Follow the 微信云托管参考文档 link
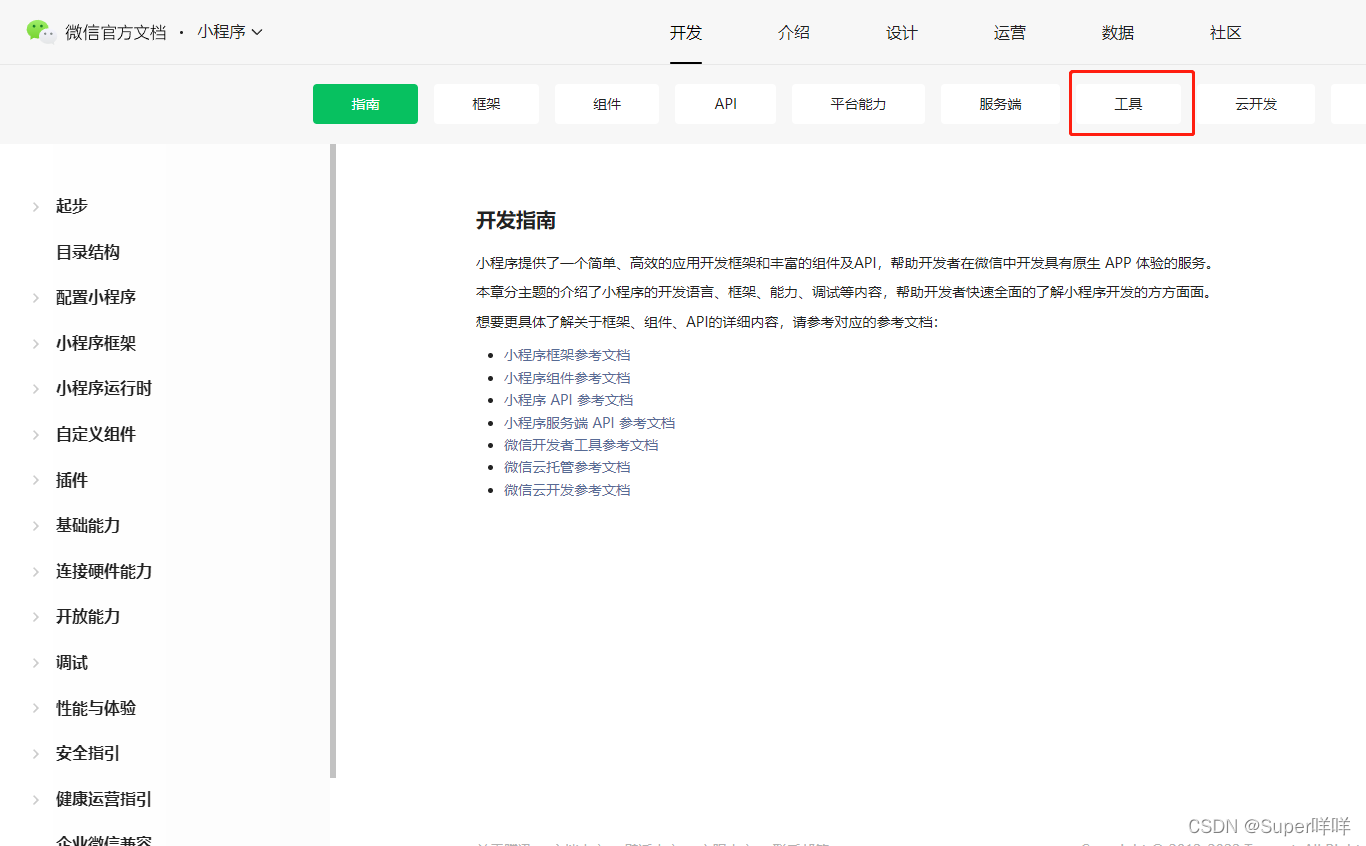 tap(567, 467)
